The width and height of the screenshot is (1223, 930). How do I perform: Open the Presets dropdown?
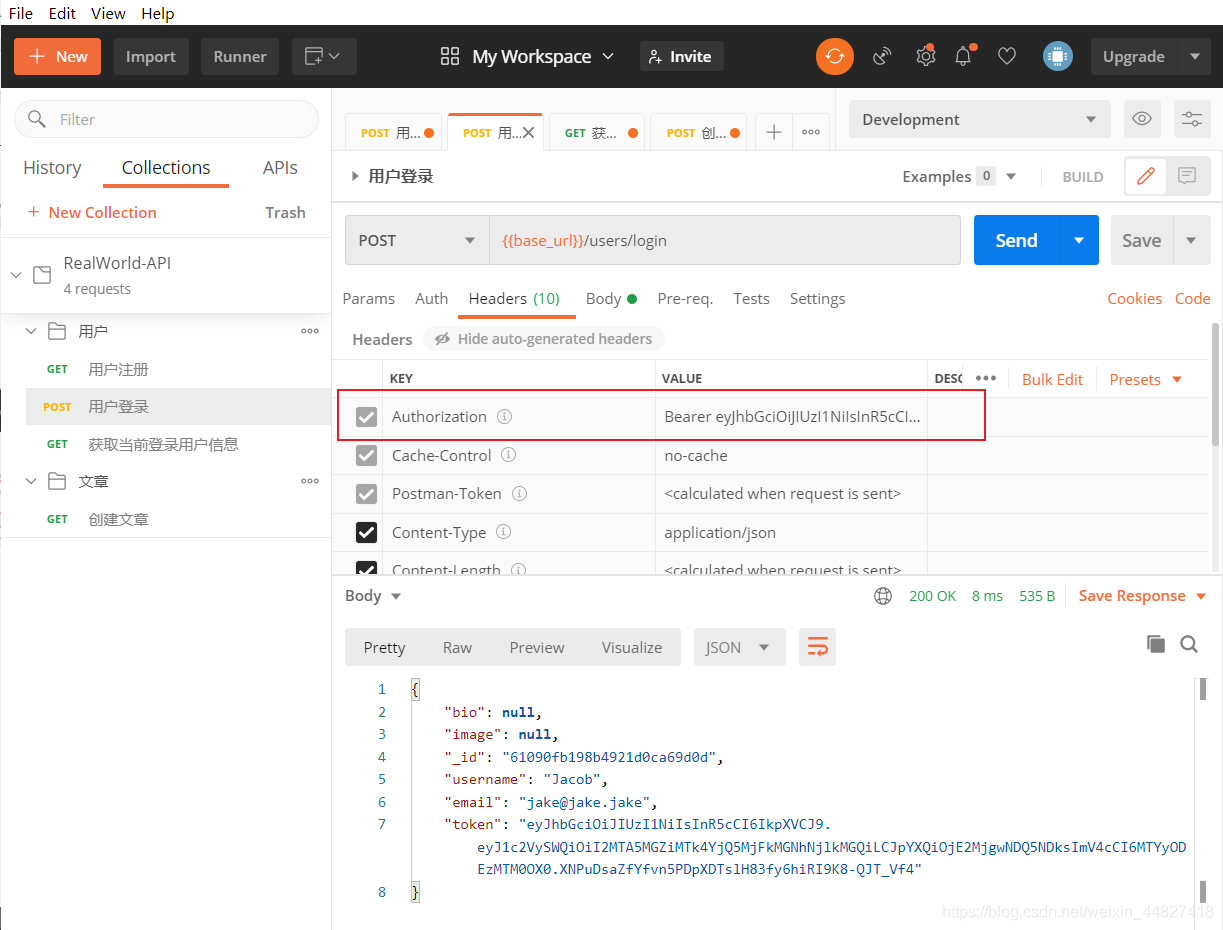(1146, 379)
